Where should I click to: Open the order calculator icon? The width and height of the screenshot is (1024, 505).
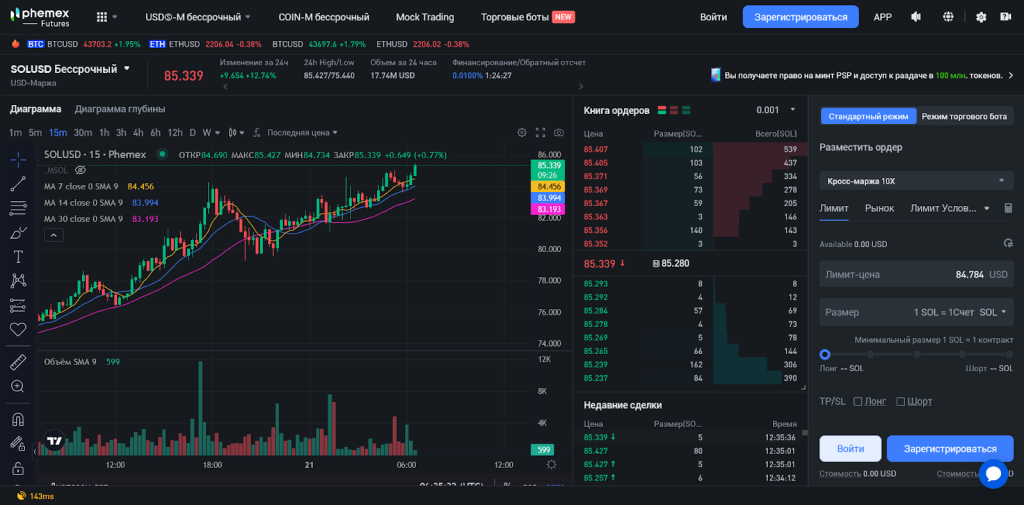1008,208
